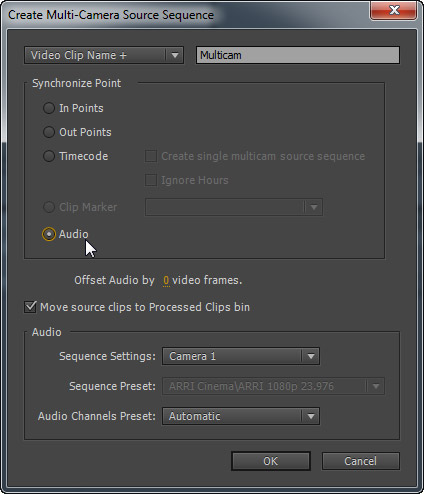The image size is (424, 494).
Task: Tick Create single multicam source sequence checkbox
Action: coord(151,156)
